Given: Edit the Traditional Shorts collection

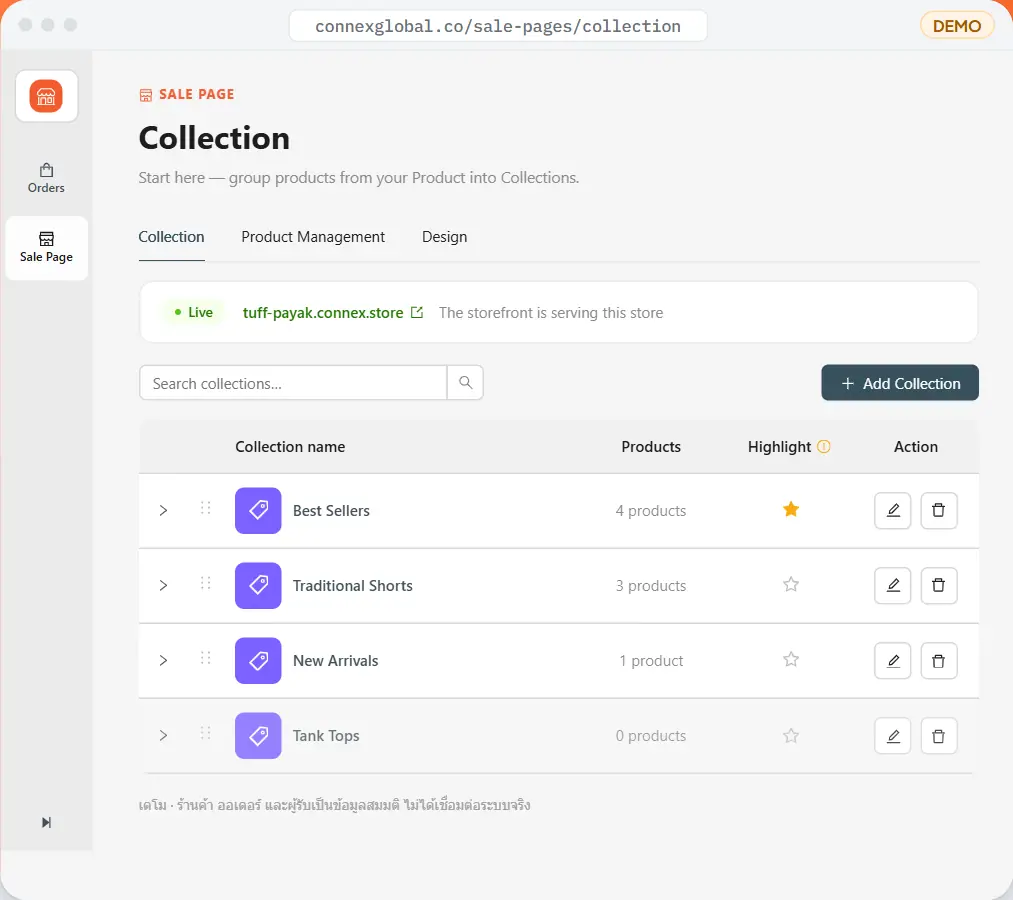Looking at the screenshot, I should [x=893, y=585].
